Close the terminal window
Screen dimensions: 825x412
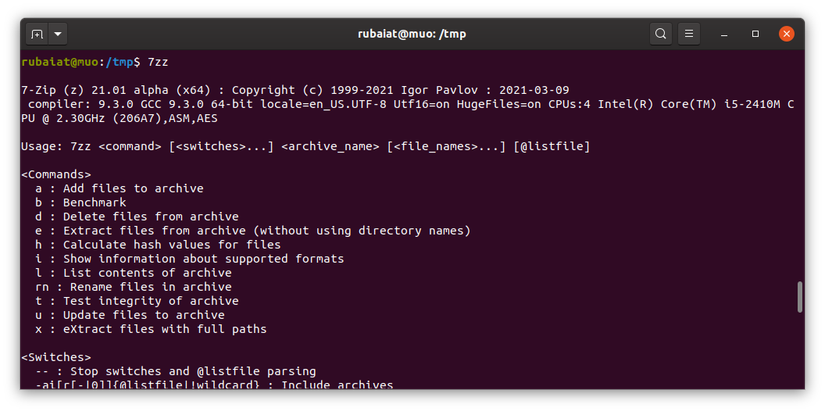(787, 34)
